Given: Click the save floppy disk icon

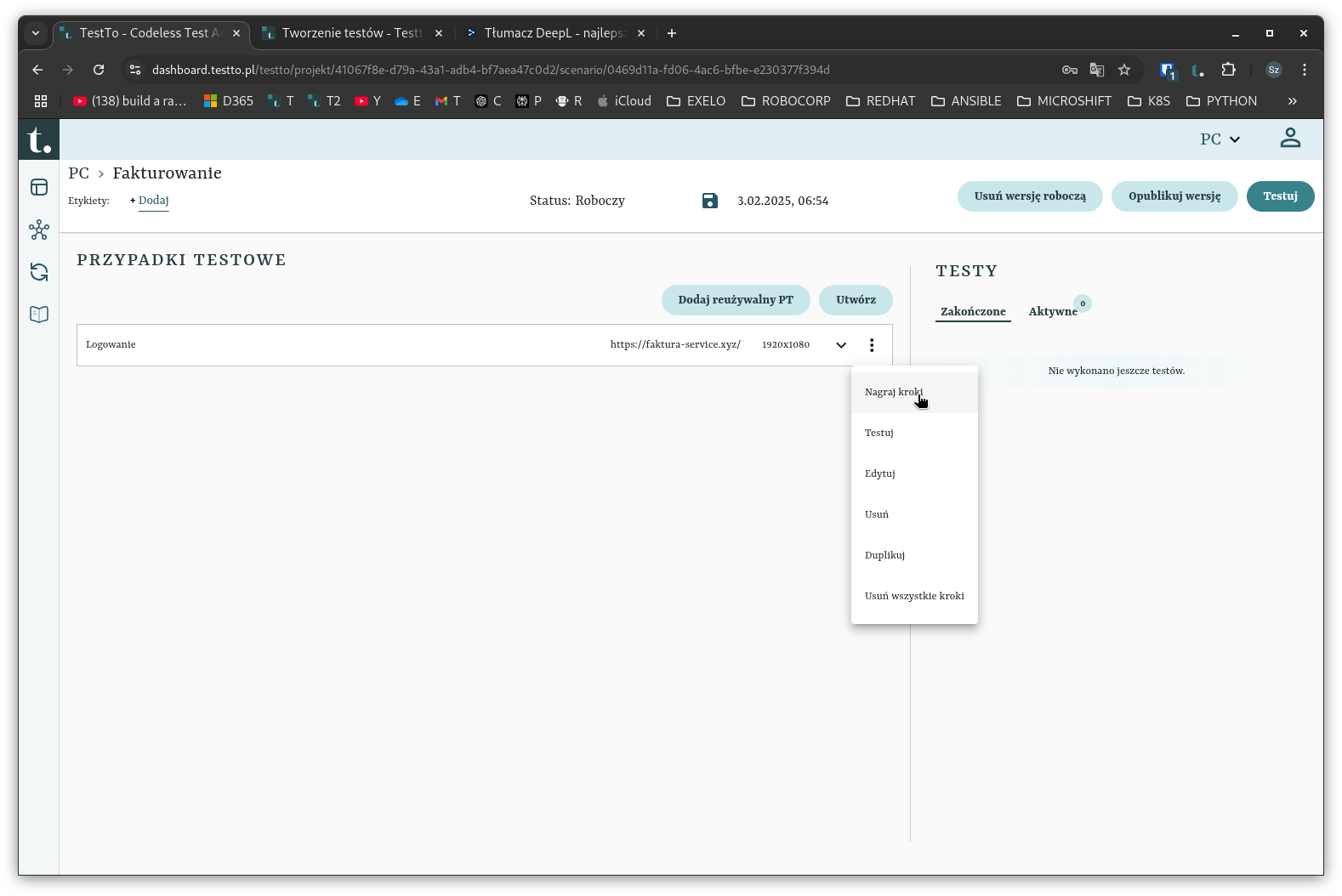Looking at the screenshot, I should (x=710, y=201).
